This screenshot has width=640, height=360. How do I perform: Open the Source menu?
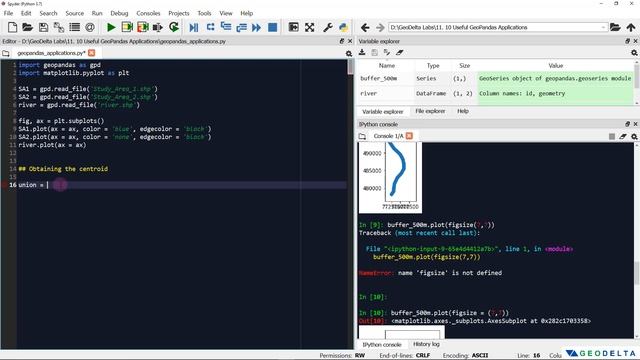74,13
